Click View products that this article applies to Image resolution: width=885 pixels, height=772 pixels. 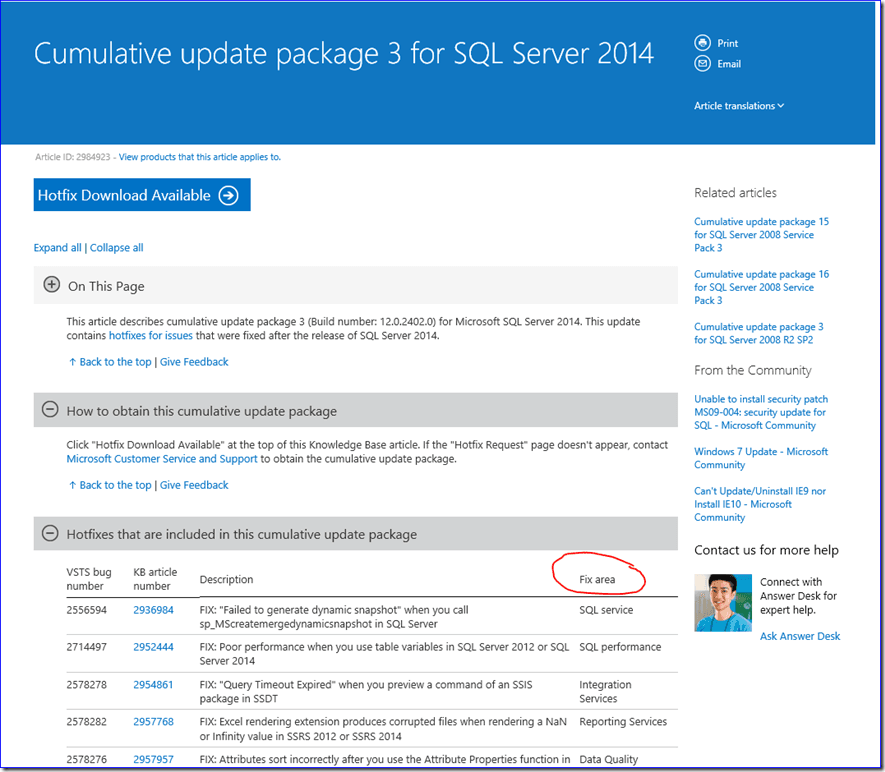pos(199,157)
